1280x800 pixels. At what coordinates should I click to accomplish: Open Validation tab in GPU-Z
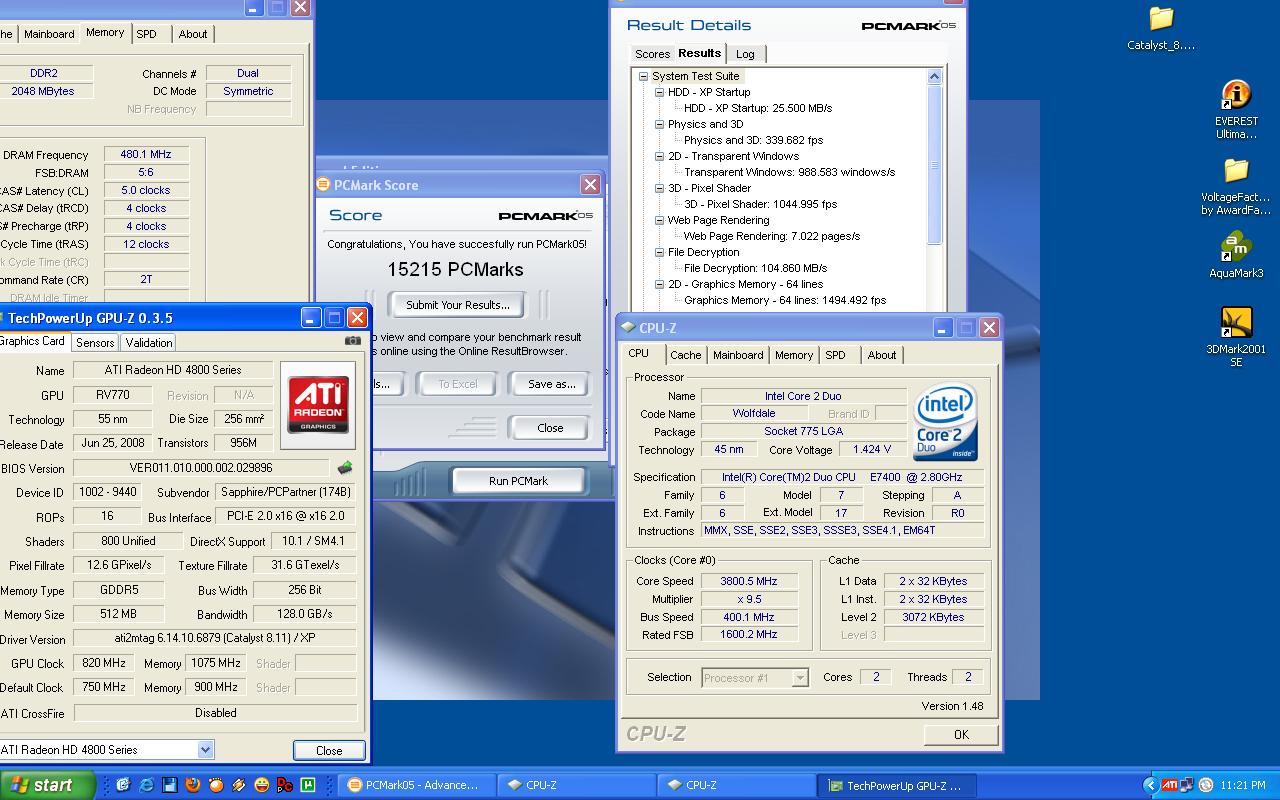point(149,342)
